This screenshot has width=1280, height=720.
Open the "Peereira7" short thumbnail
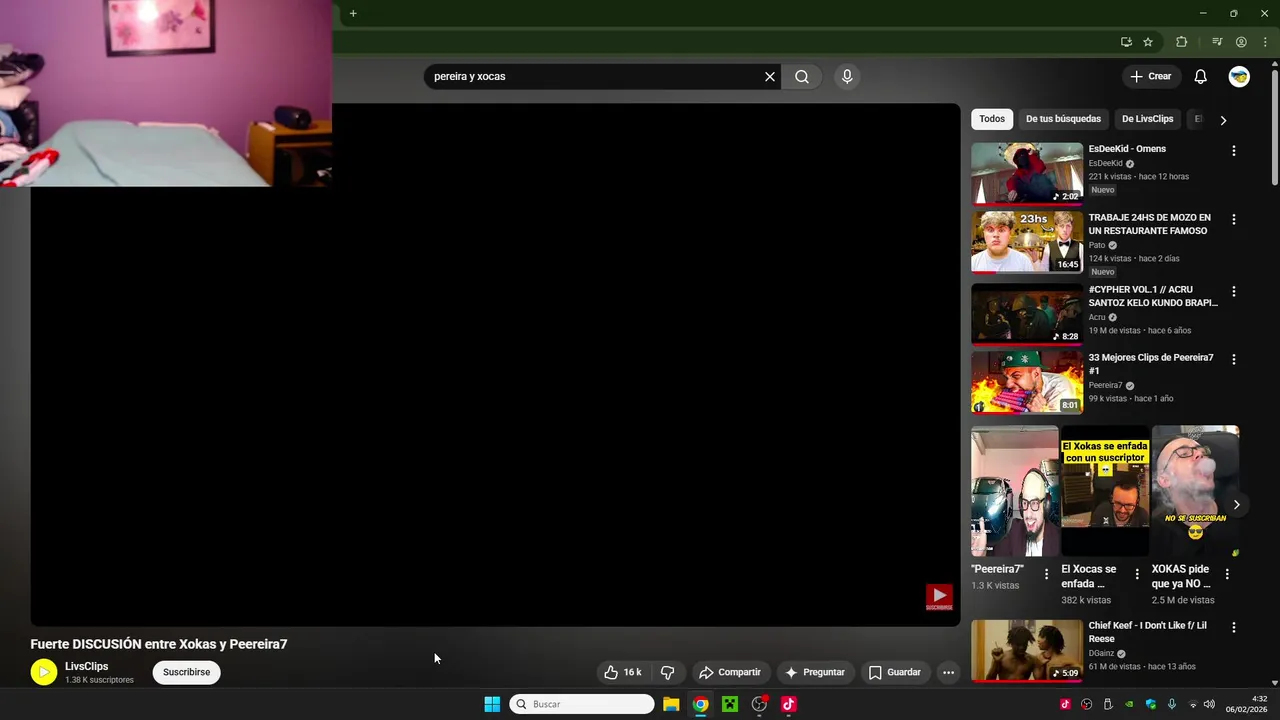[x=1015, y=491]
